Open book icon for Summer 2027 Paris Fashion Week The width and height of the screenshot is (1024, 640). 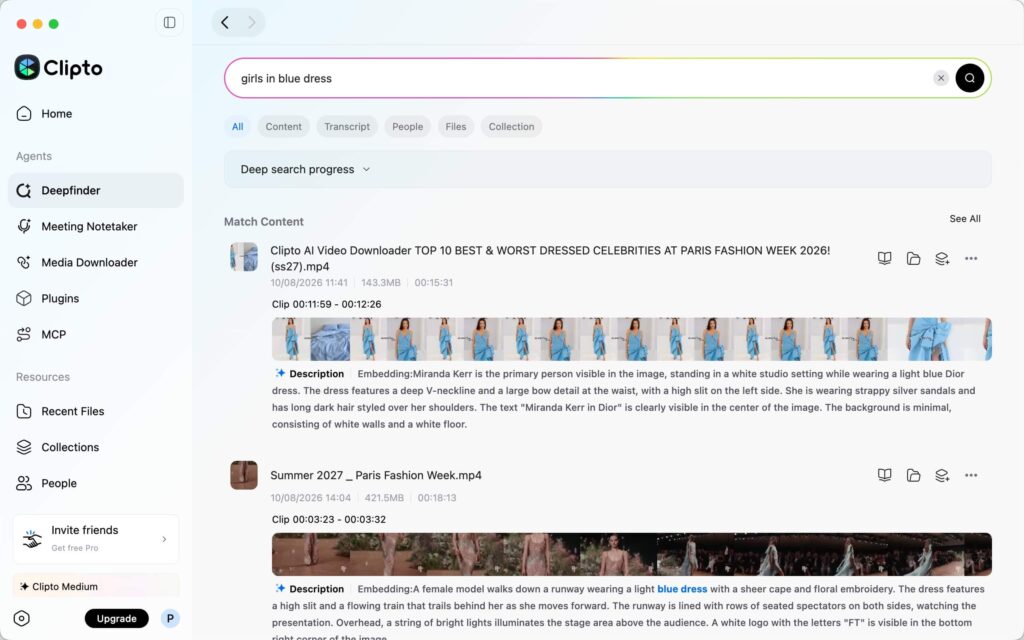click(x=884, y=475)
